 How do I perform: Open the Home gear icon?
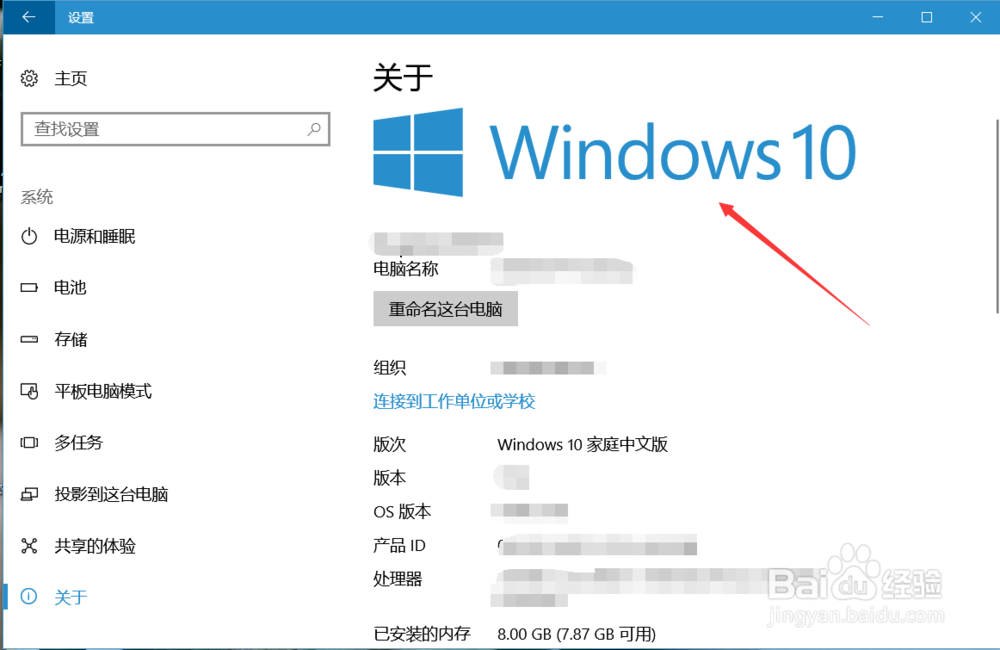[x=29, y=78]
